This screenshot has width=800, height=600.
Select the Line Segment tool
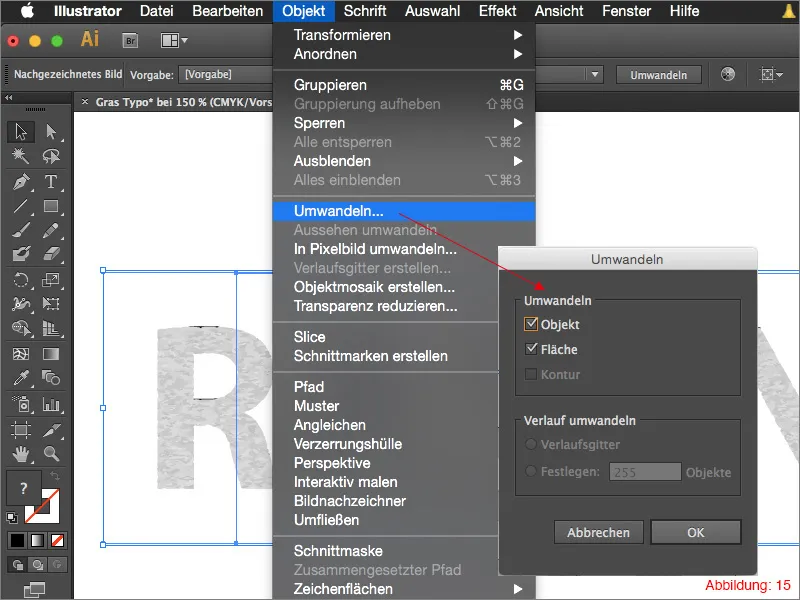pyautogui.click(x=21, y=206)
